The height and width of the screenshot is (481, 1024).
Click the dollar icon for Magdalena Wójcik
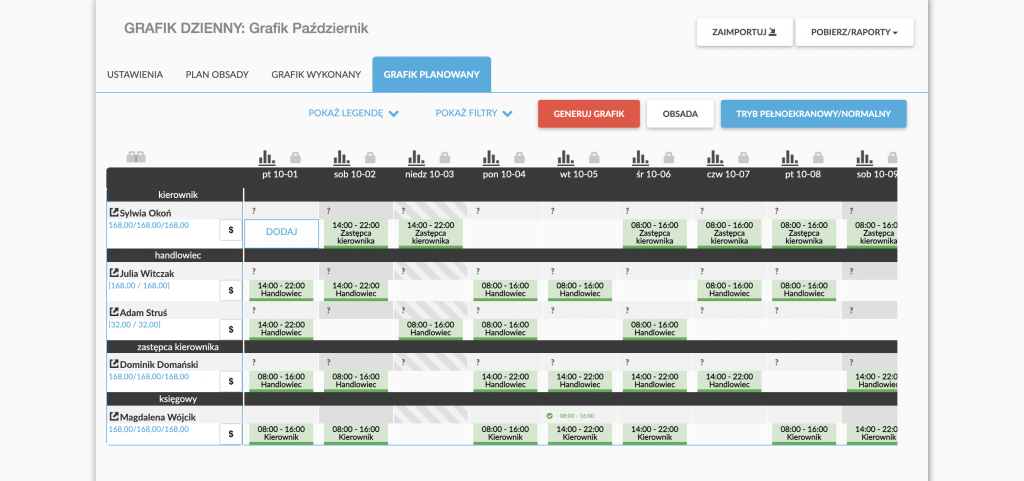point(230,433)
